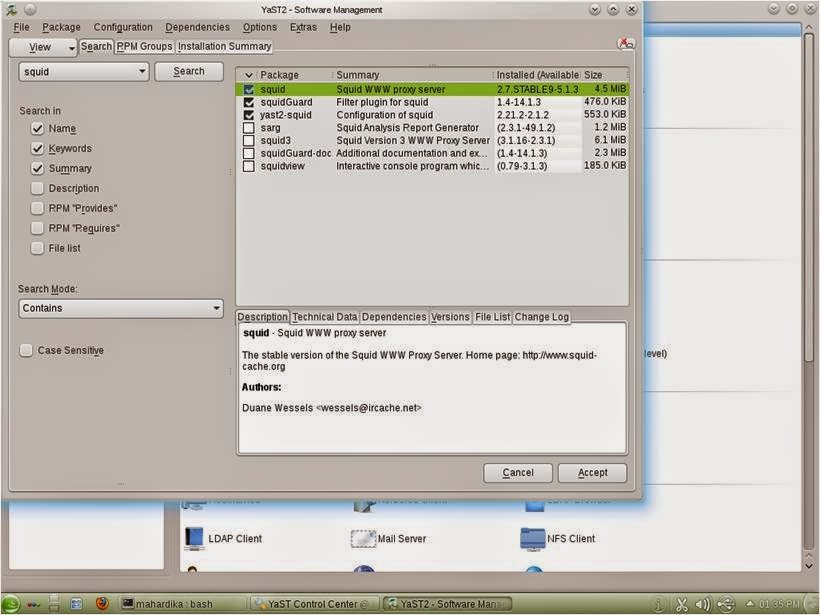Switch to the Technical Data tab
Viewport: 820px width, 615px height.
coord(324,317)
